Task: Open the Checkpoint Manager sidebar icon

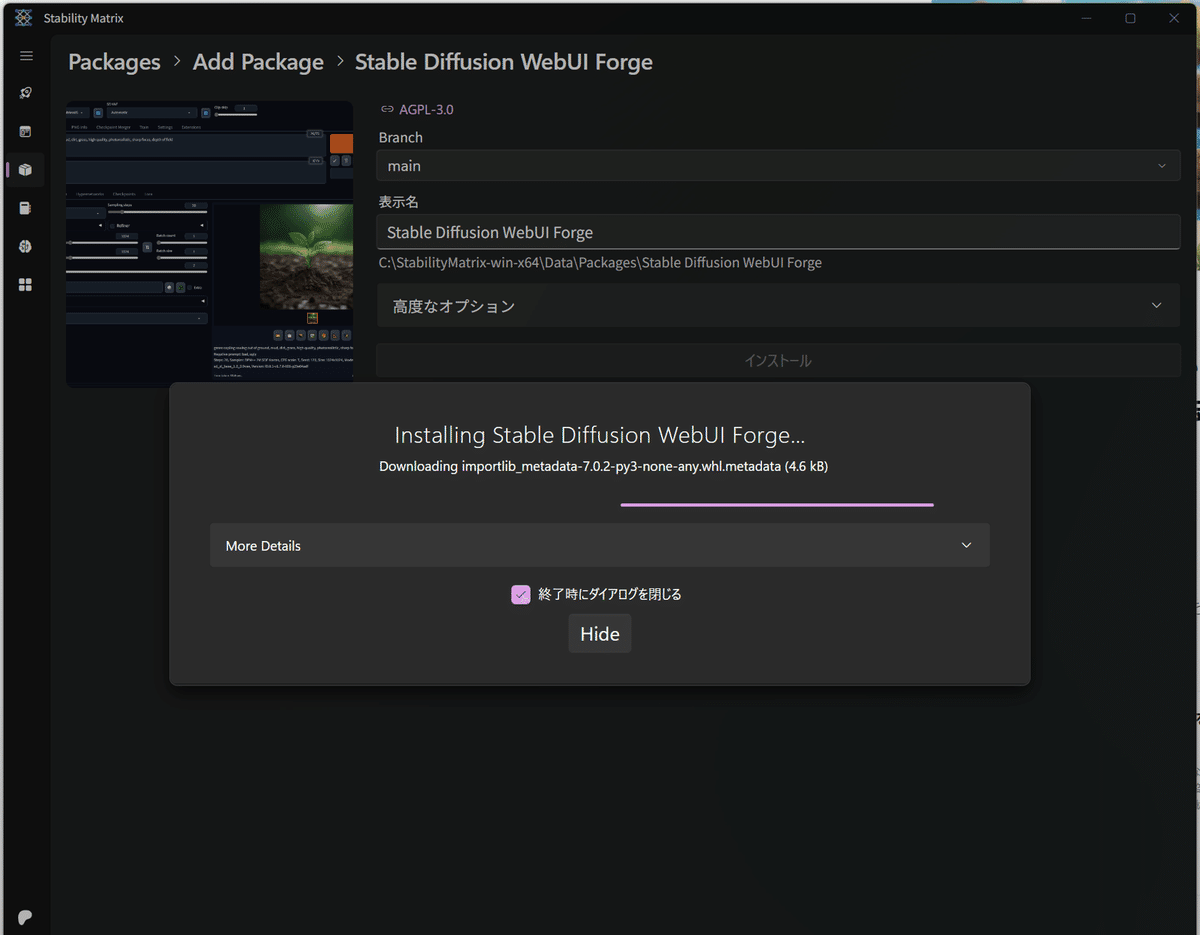Action: [26, 208]
